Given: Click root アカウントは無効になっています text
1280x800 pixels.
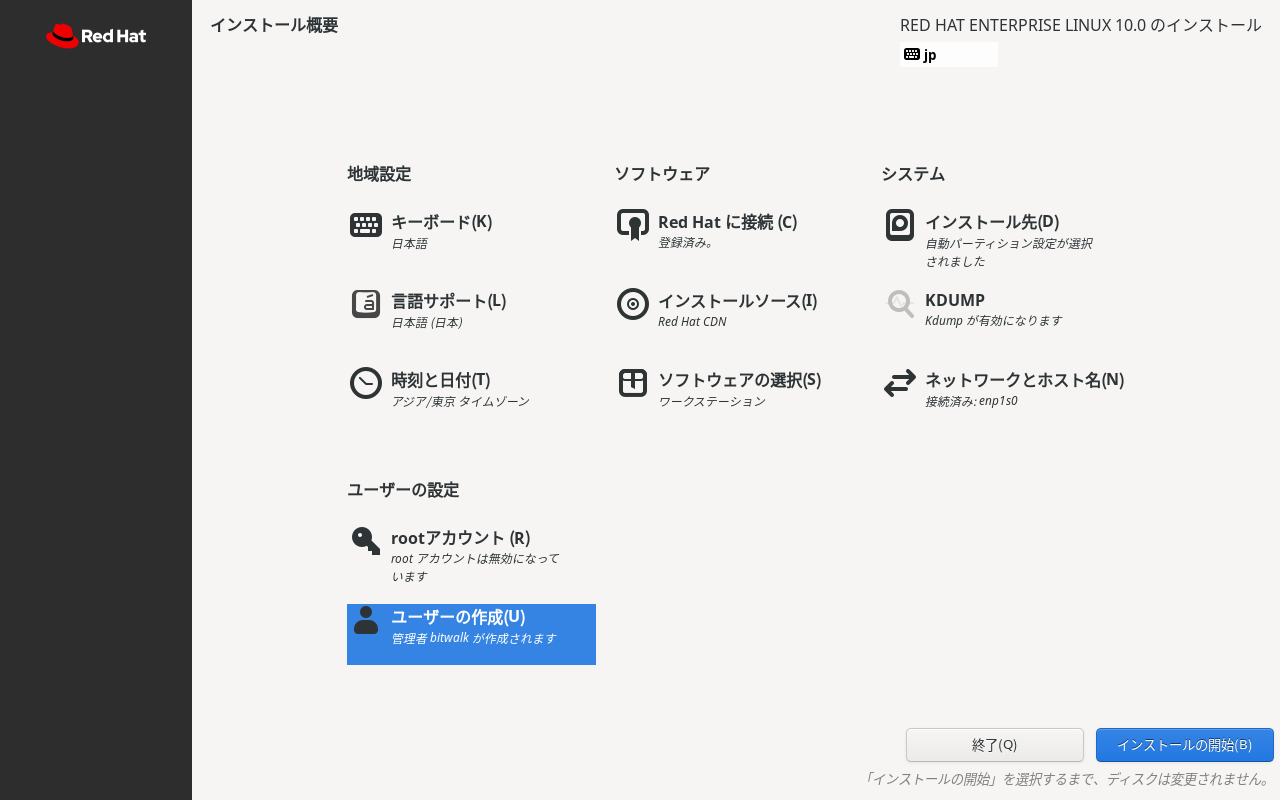Looking at the screenshot, I should coord(474,568).
